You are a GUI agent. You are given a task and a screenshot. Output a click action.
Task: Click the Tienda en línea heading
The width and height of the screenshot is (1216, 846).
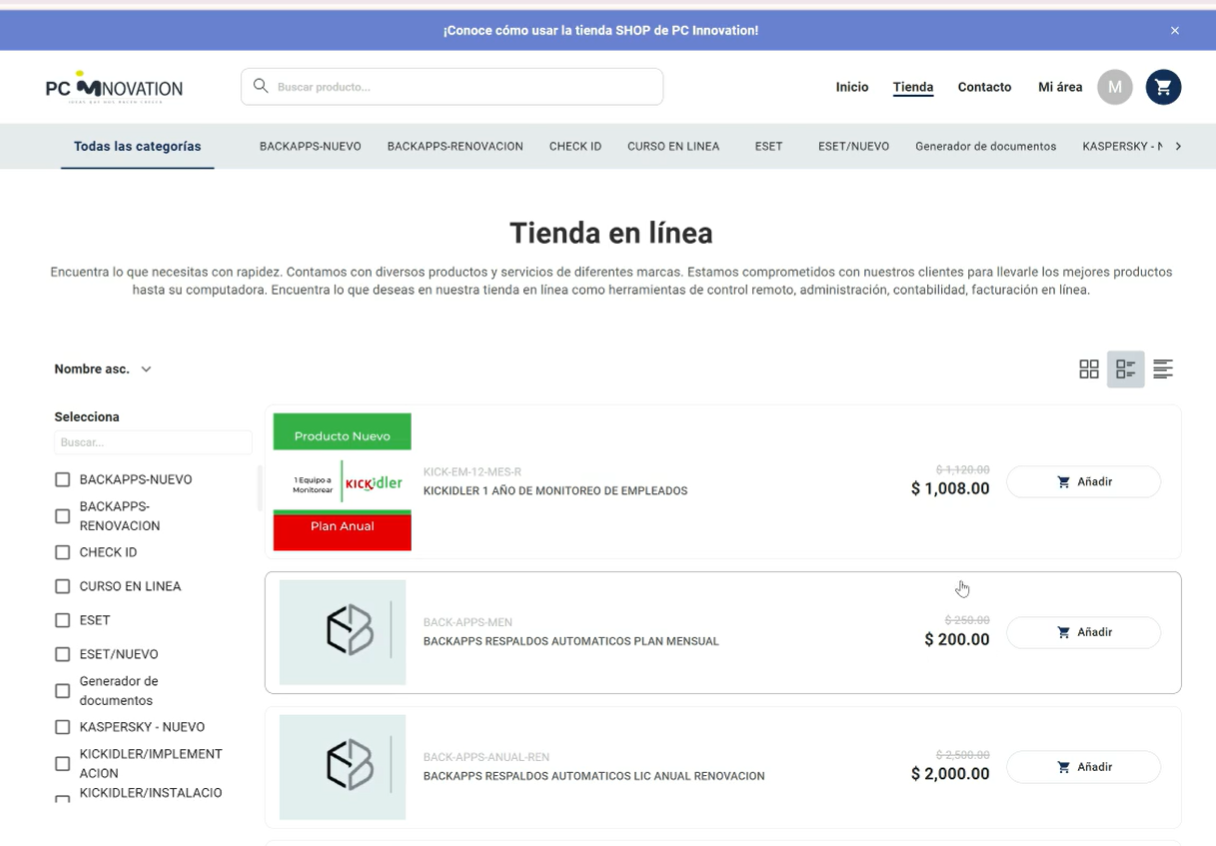coord(611,233)
